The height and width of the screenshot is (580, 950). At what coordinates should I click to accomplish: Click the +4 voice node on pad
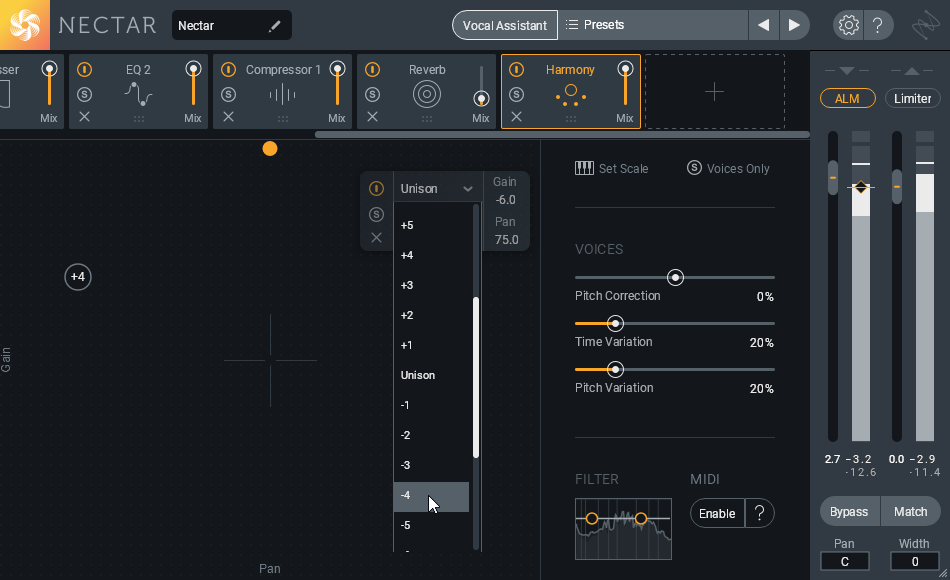(x=78, y=277)
